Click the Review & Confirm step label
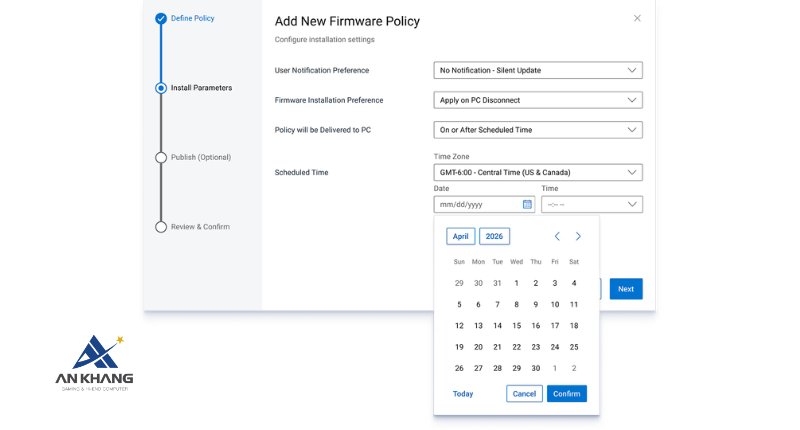The image size is (800, 430). point(200,226)
